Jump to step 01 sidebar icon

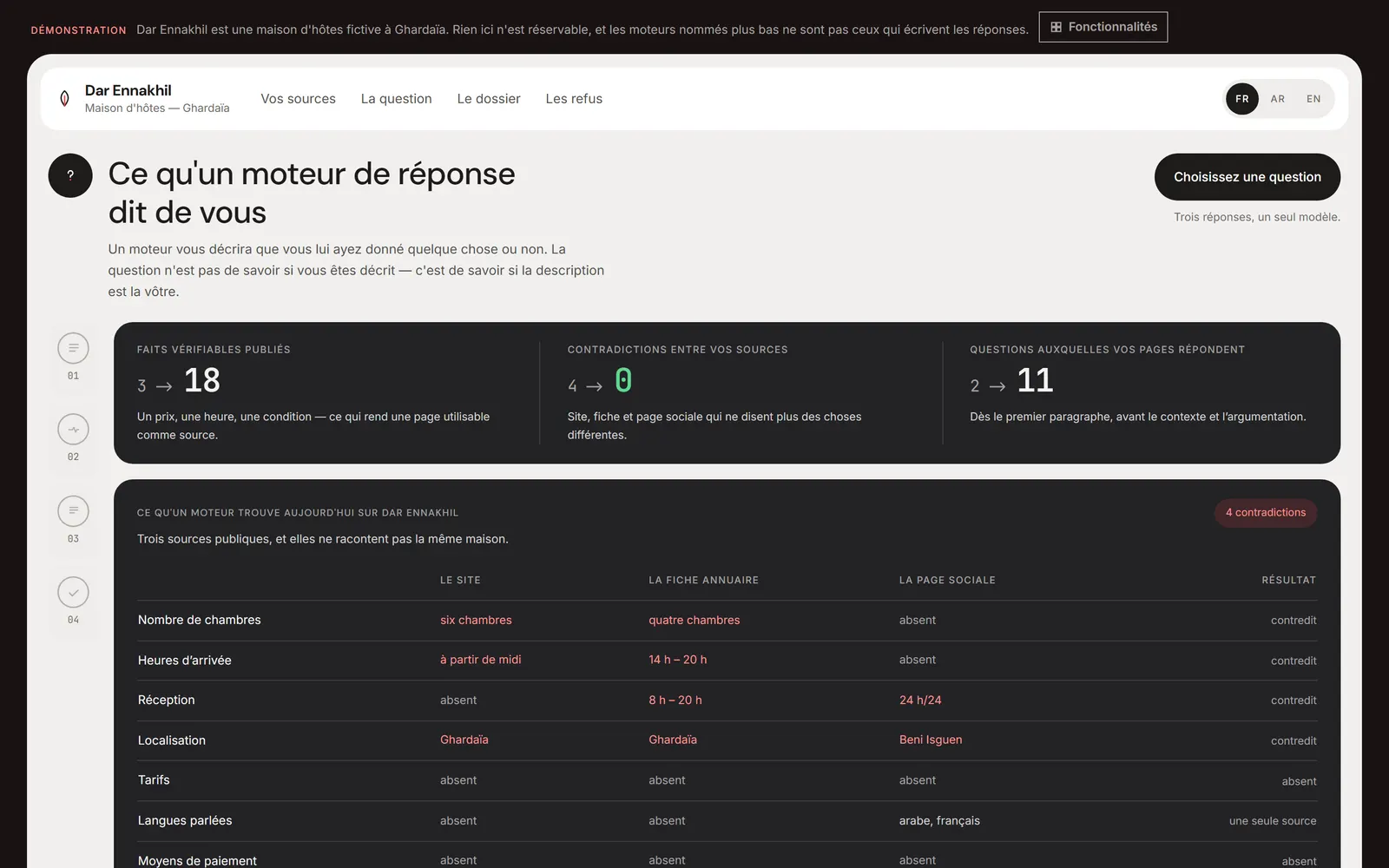(x=74, y=348)
